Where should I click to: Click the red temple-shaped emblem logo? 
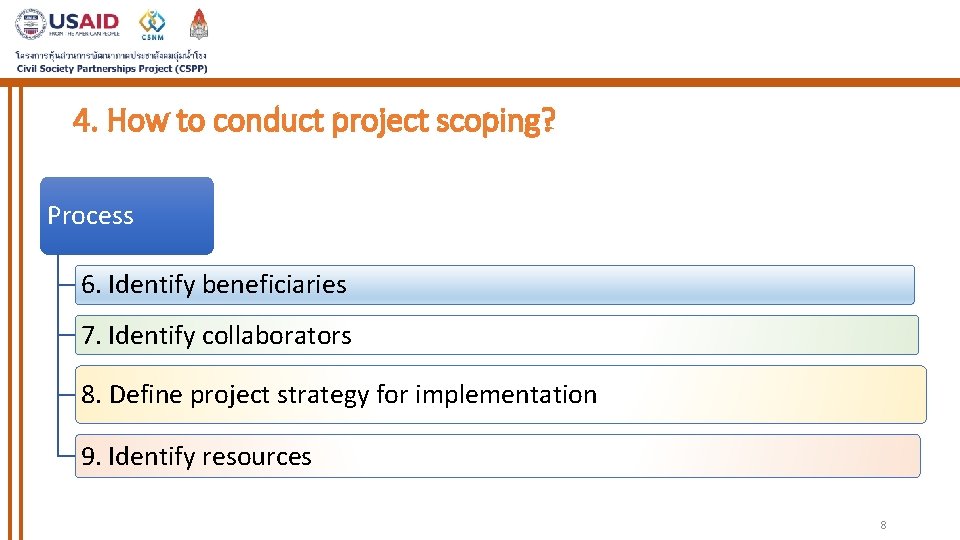tap(198, 24)
